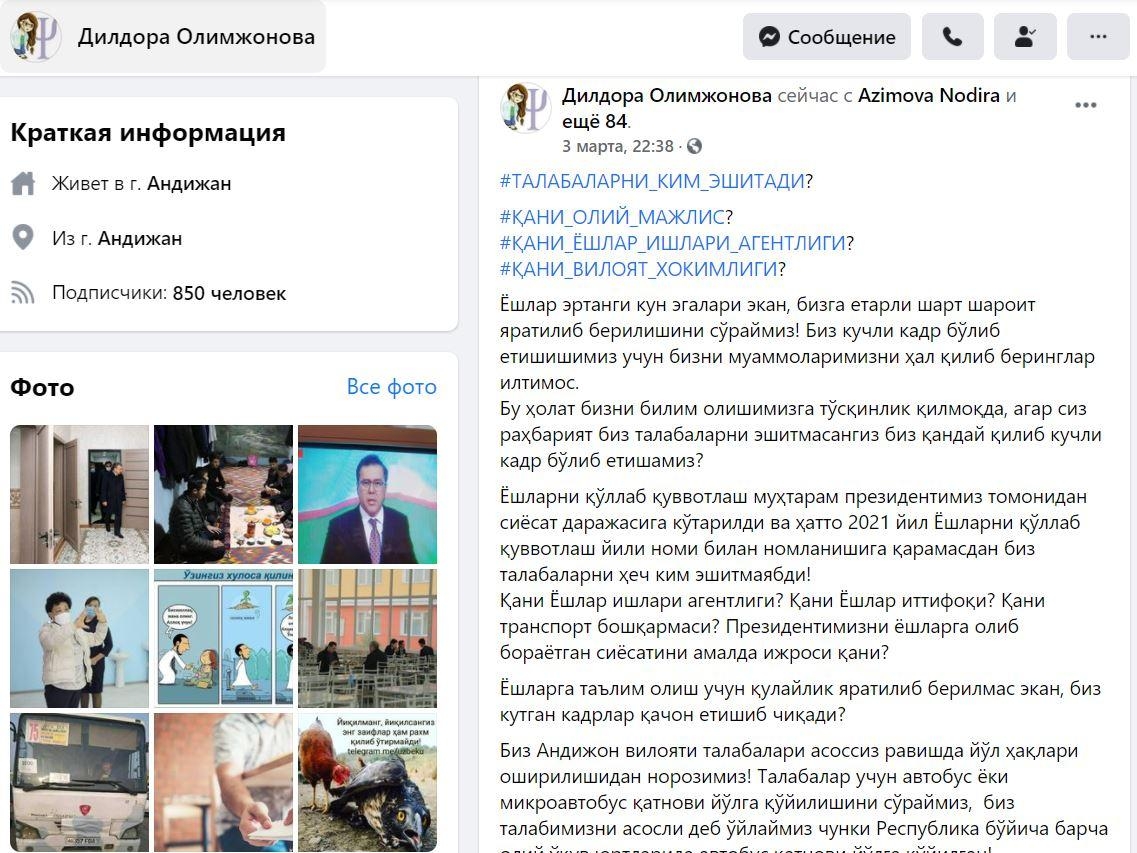Open the TV news presenter photo thumbnail
Screen dimensions: 1137x853
pos(368,495)
